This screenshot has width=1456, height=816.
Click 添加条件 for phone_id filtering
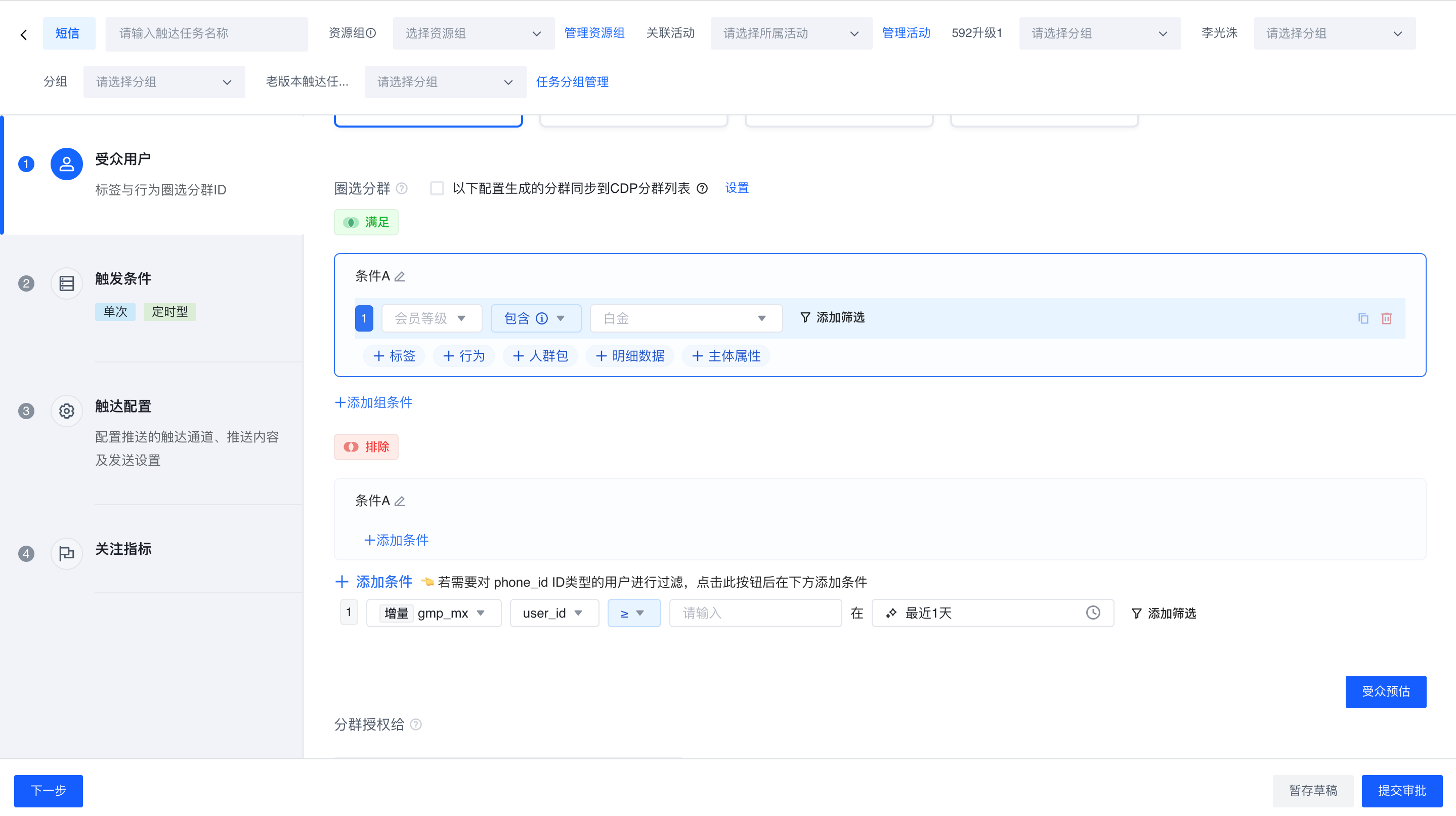[x=373, y=582]
